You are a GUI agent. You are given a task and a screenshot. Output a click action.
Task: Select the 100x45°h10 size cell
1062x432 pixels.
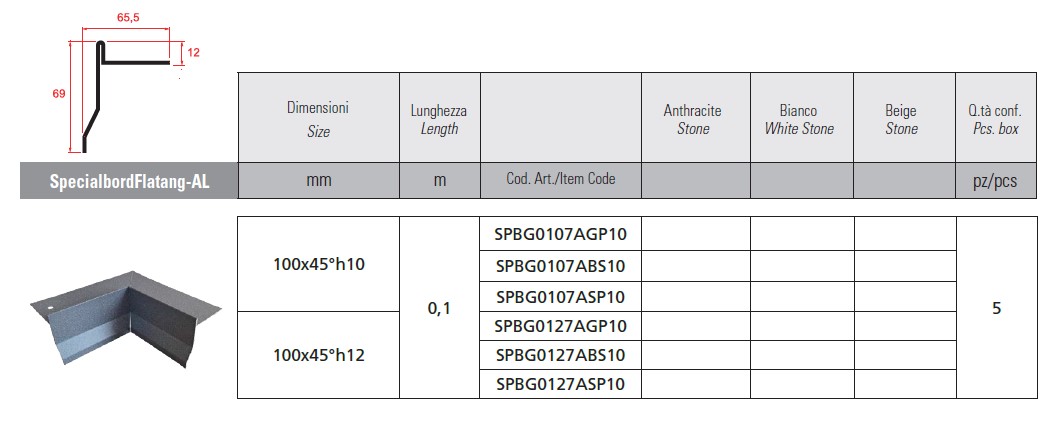point(318,264)
